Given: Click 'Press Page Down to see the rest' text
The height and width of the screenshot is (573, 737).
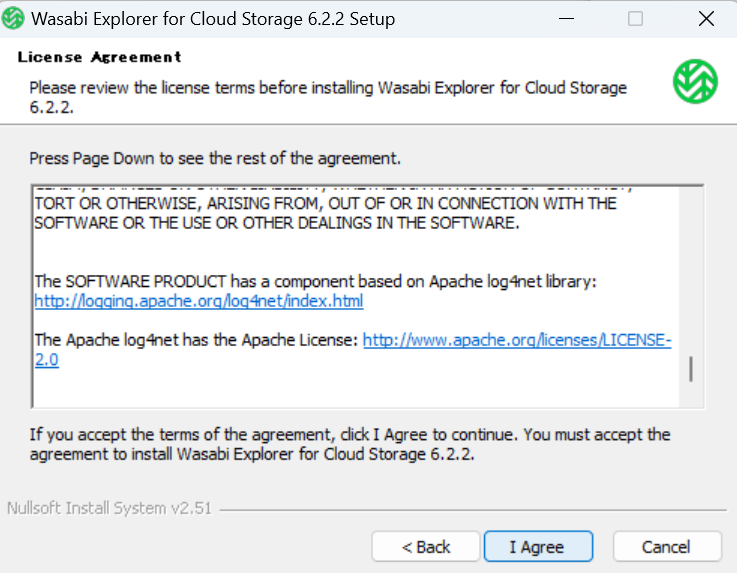Looking at the screenshot, I should (x=215, y=158).
